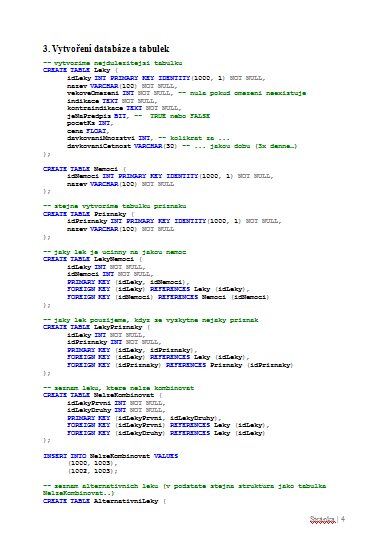390x545 pixels.
Task: Click the "jeNaPredpis BIT" line
Action: [138, 116]
